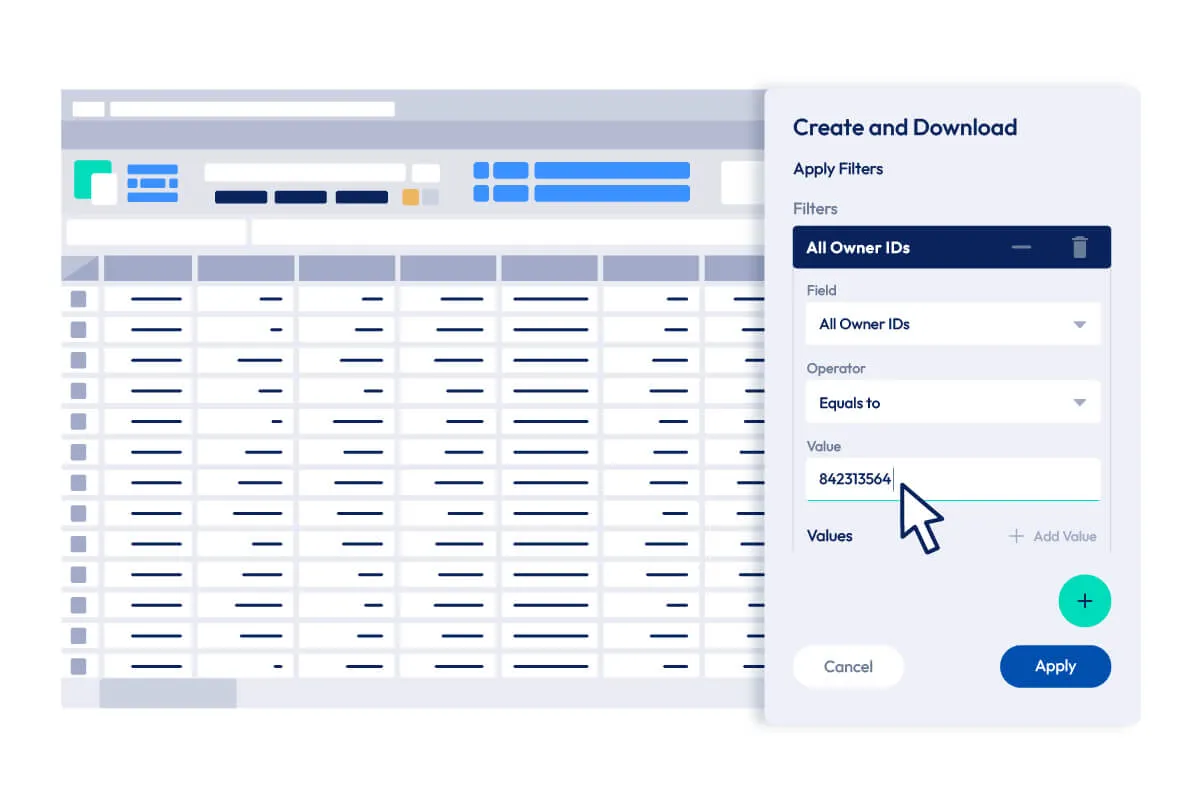Open the Operator dropdown showing Equals to
1201x801 pixels.
[952, 402]
